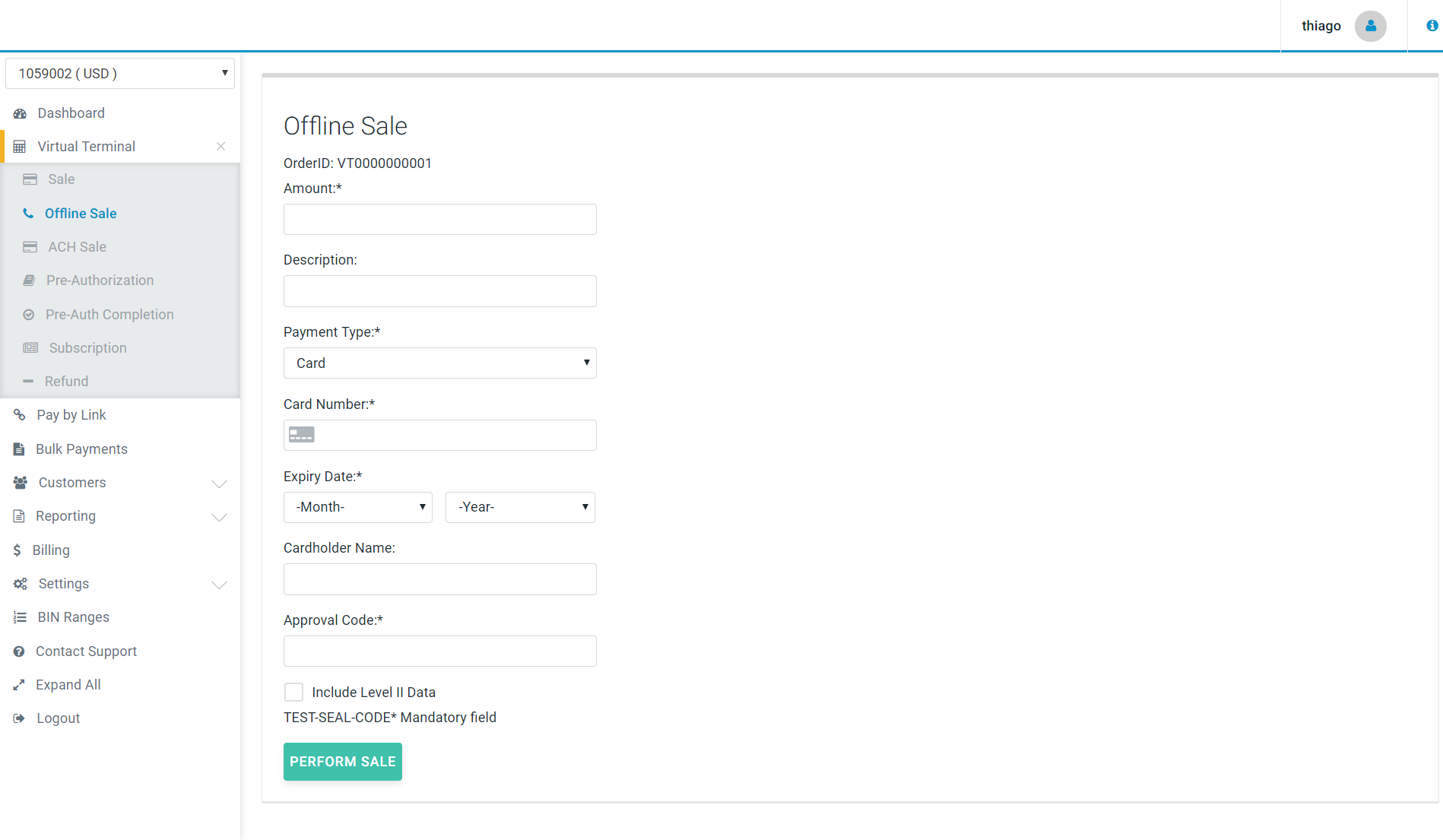Expand the Customers menu section
Screen dimensions: 1443x840
click(219, 483)
